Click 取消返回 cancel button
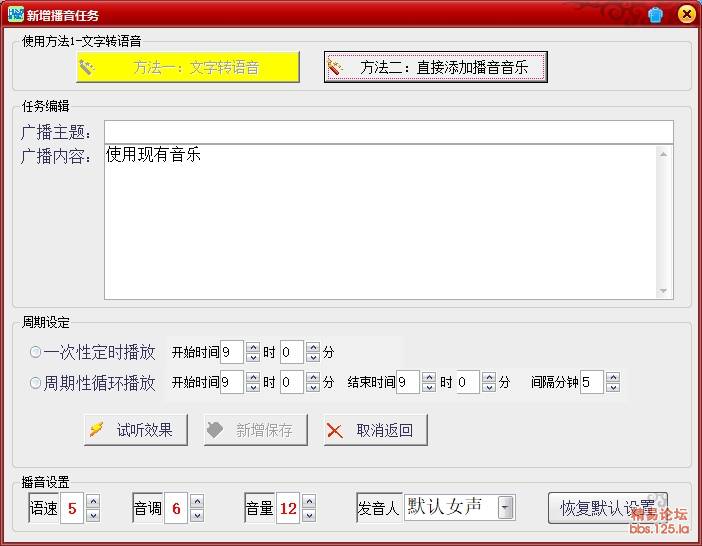The height and width of the screenshot is (546, 702). tap(376, 430)
